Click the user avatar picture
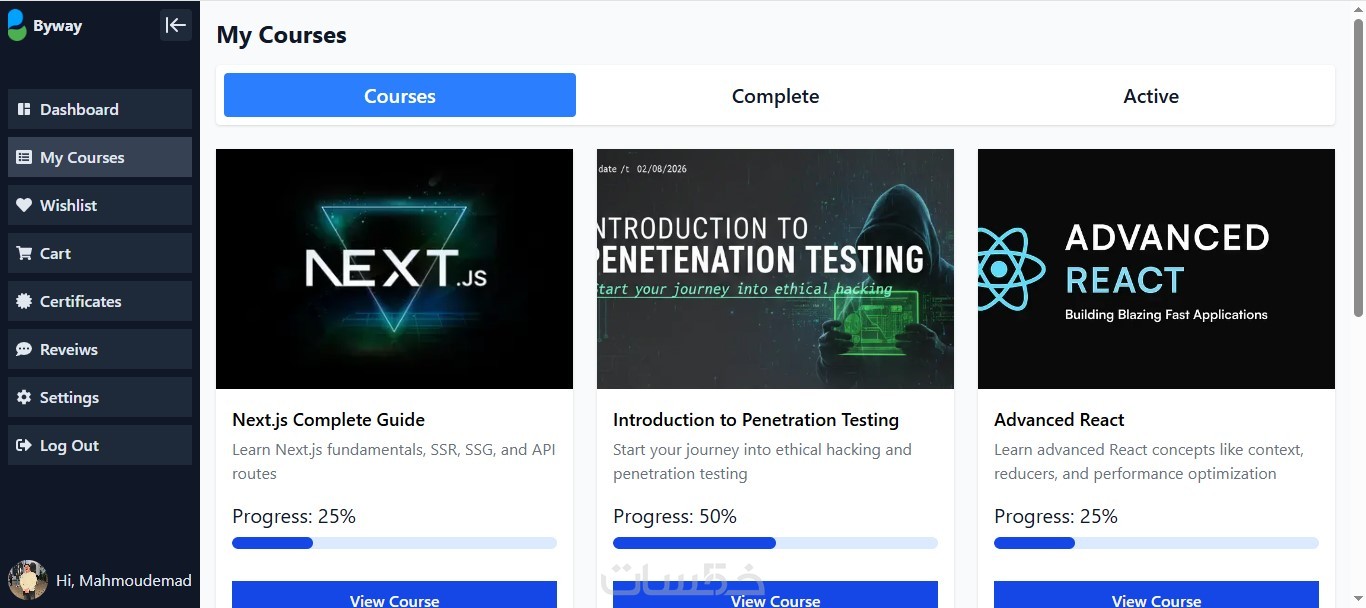Image resolution: width=1366 pixels, height=608 pixels. [x=28, y=580]
